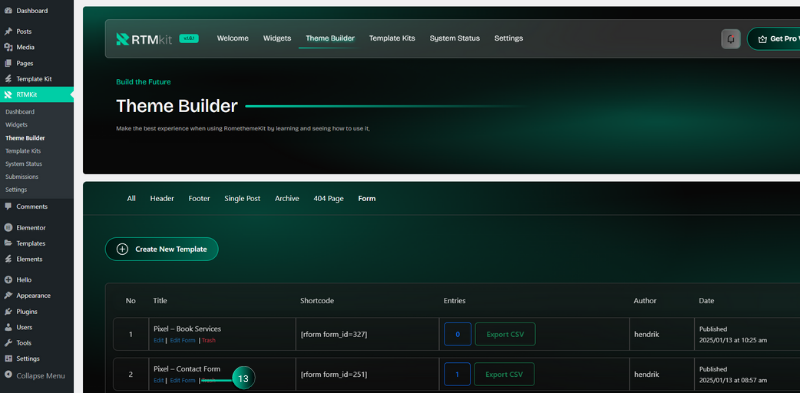This screenshot has height=393, width=800.
Task: Click the Template Kit icon in sidebar
Action: coord(8,79)
